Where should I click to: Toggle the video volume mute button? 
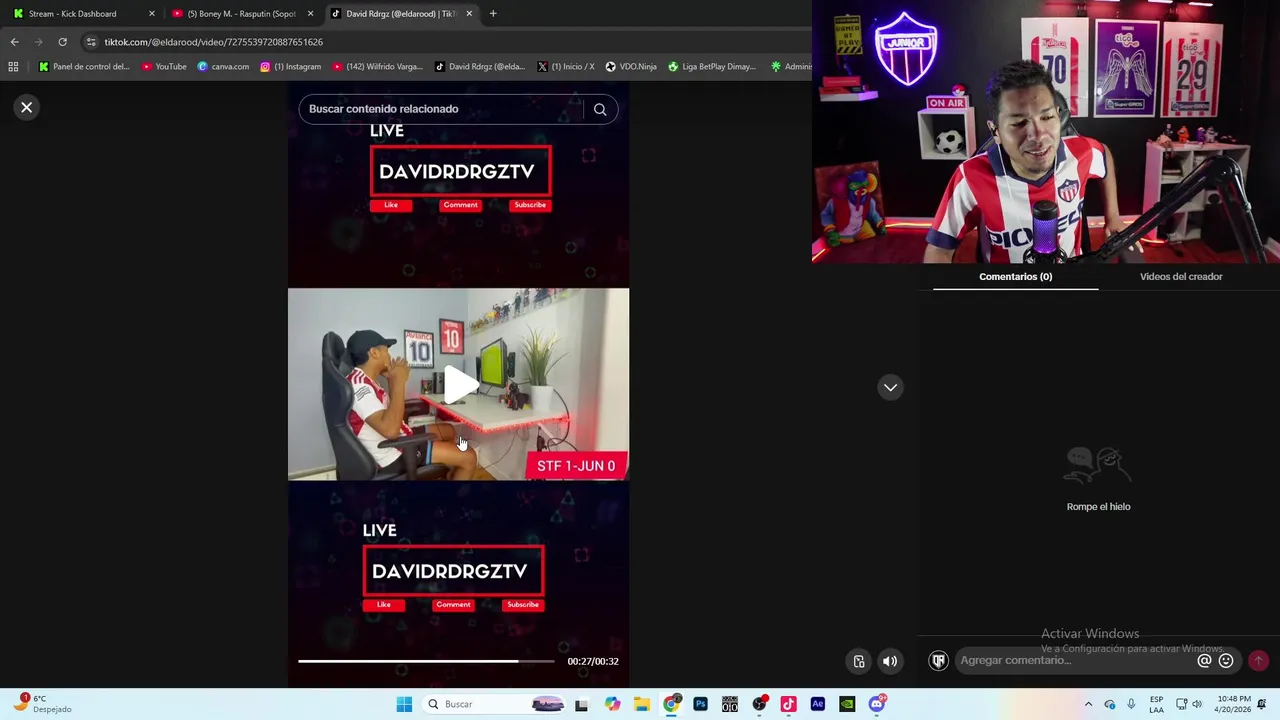click(889, 661)
